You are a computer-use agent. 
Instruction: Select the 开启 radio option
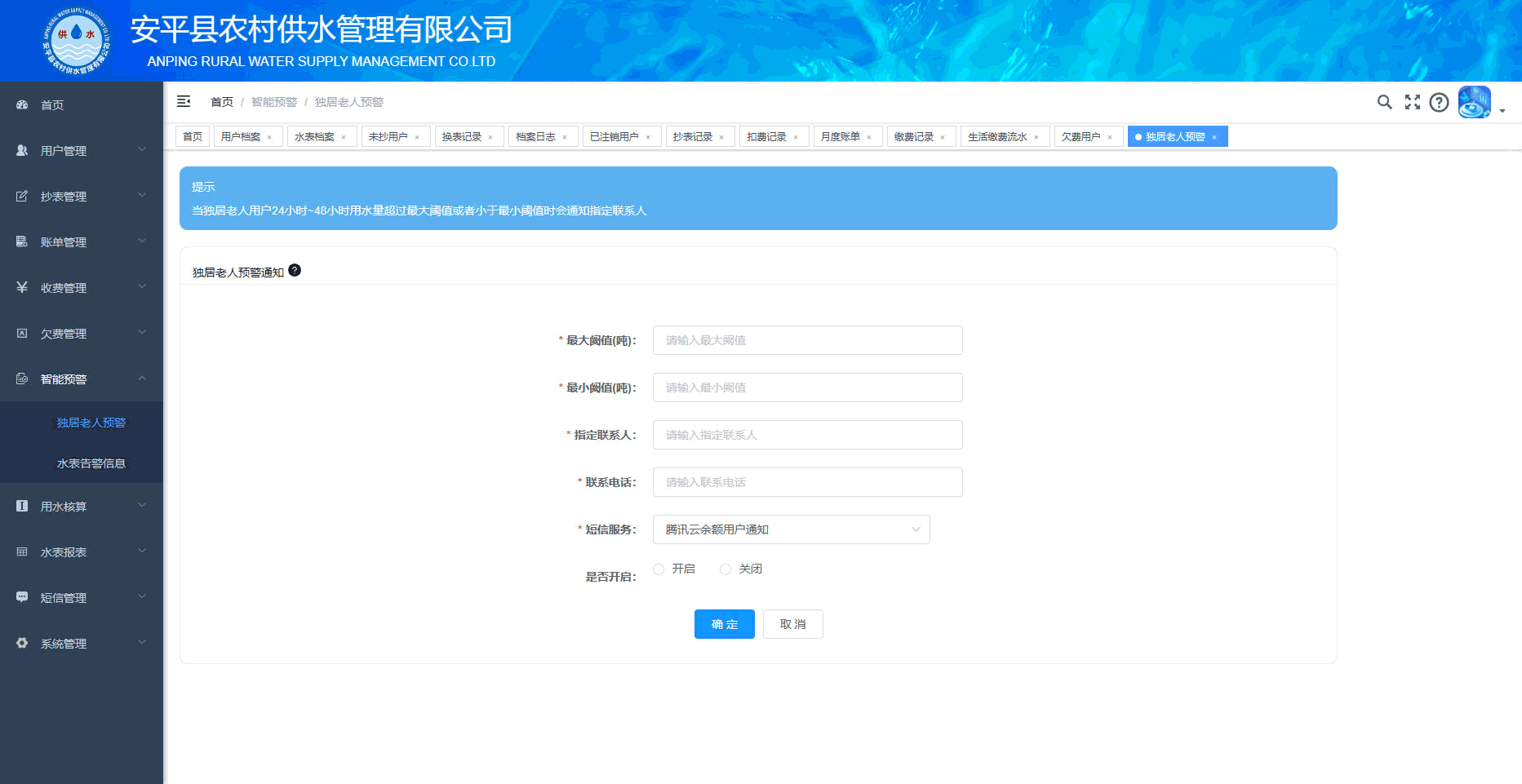pos(659,569)
